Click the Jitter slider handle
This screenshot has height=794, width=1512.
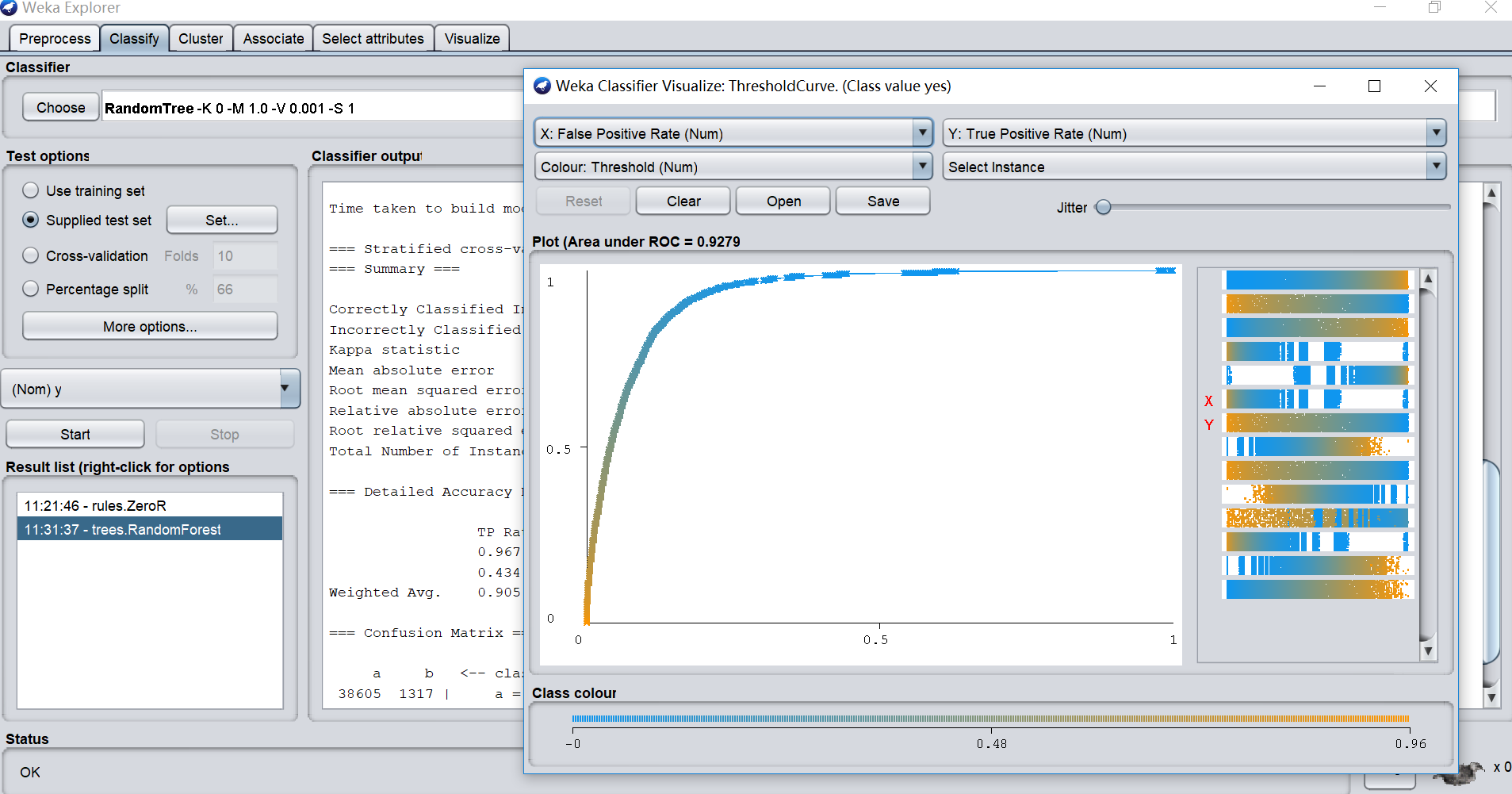click(1103, 208)
